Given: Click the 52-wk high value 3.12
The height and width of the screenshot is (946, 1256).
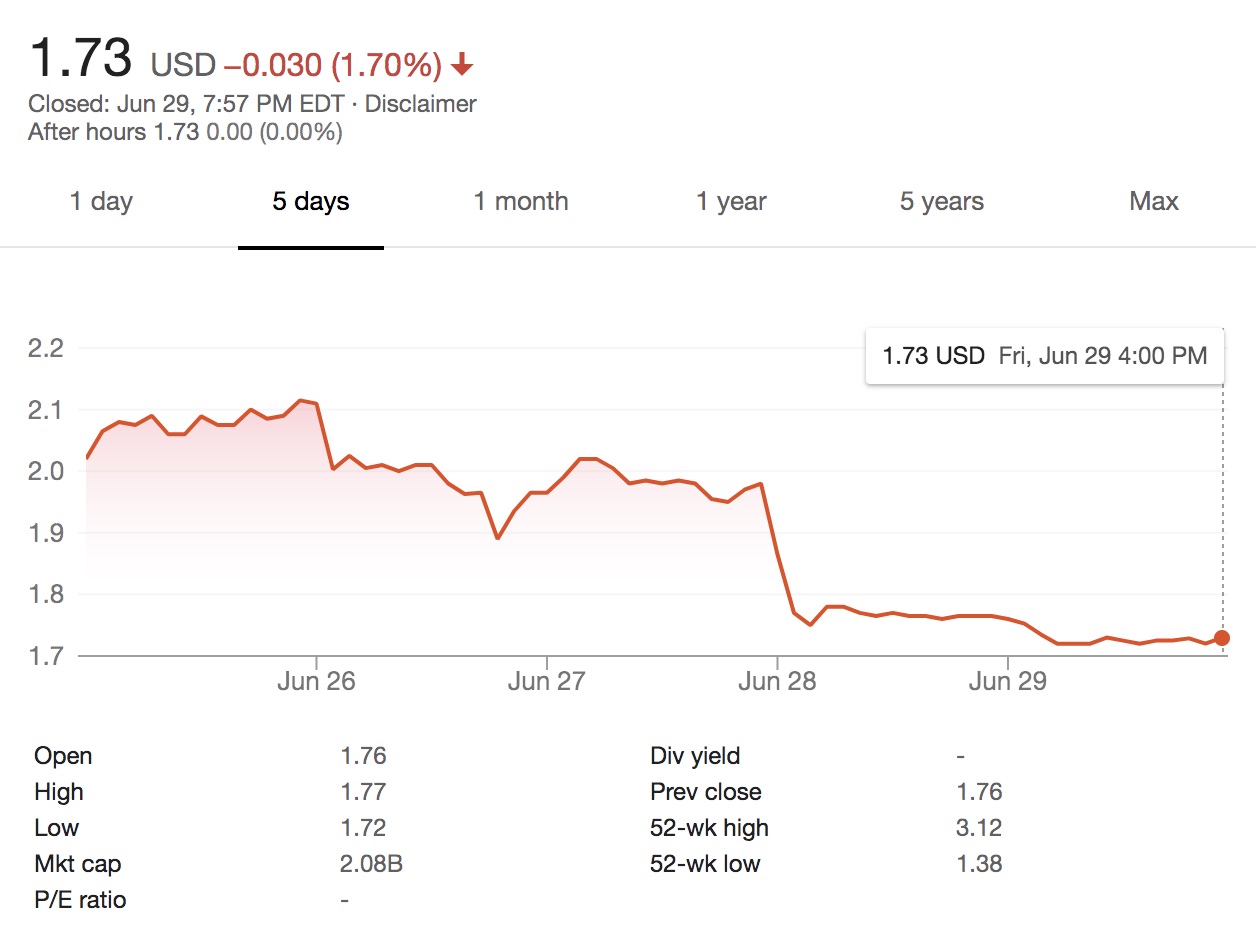Looking at the screenshot, I should tap(979, 828).
